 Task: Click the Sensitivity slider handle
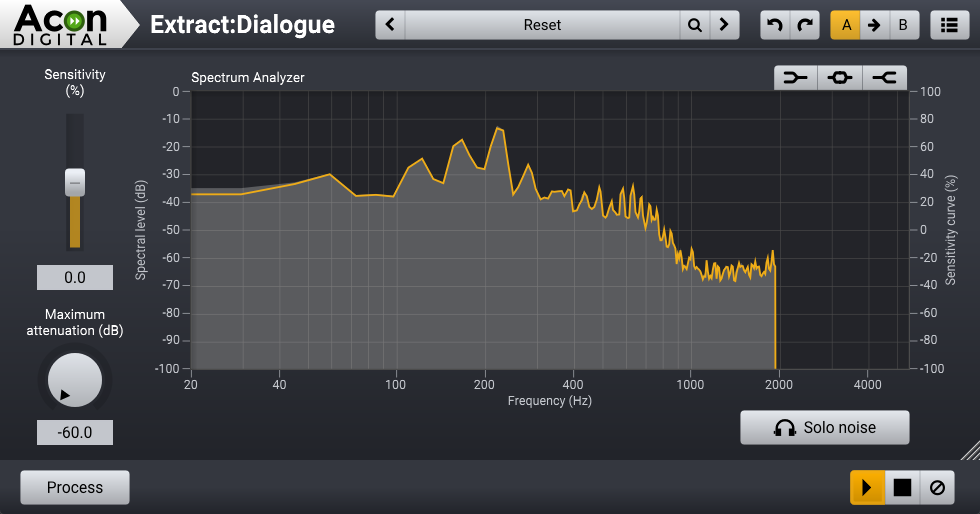click(x=75, y=183)
